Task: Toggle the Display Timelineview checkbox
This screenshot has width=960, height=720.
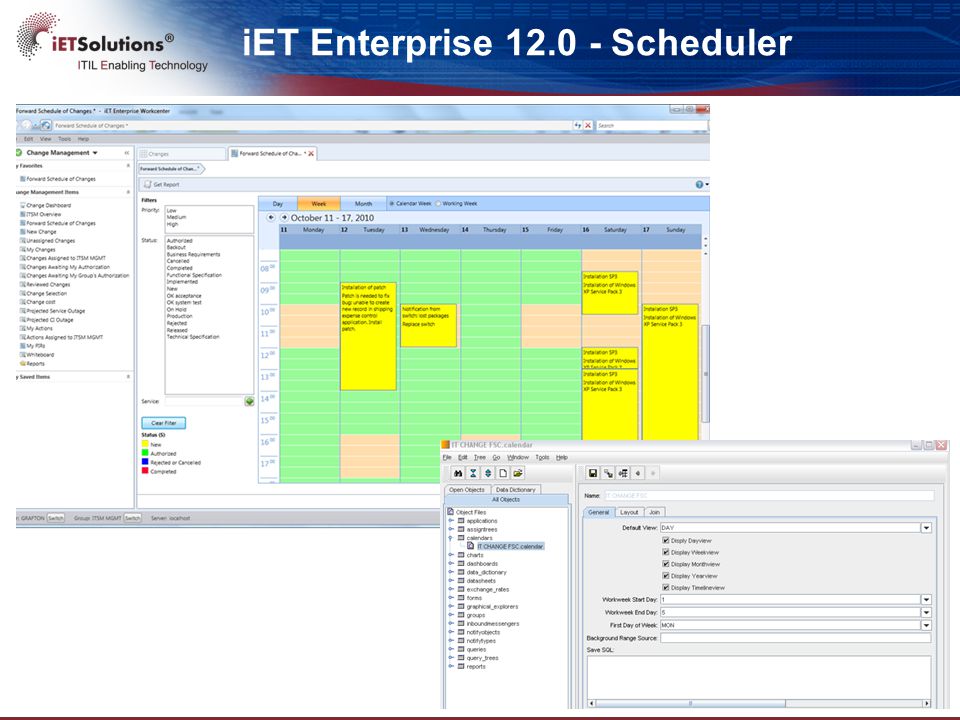Action: [x=666, y=587]
